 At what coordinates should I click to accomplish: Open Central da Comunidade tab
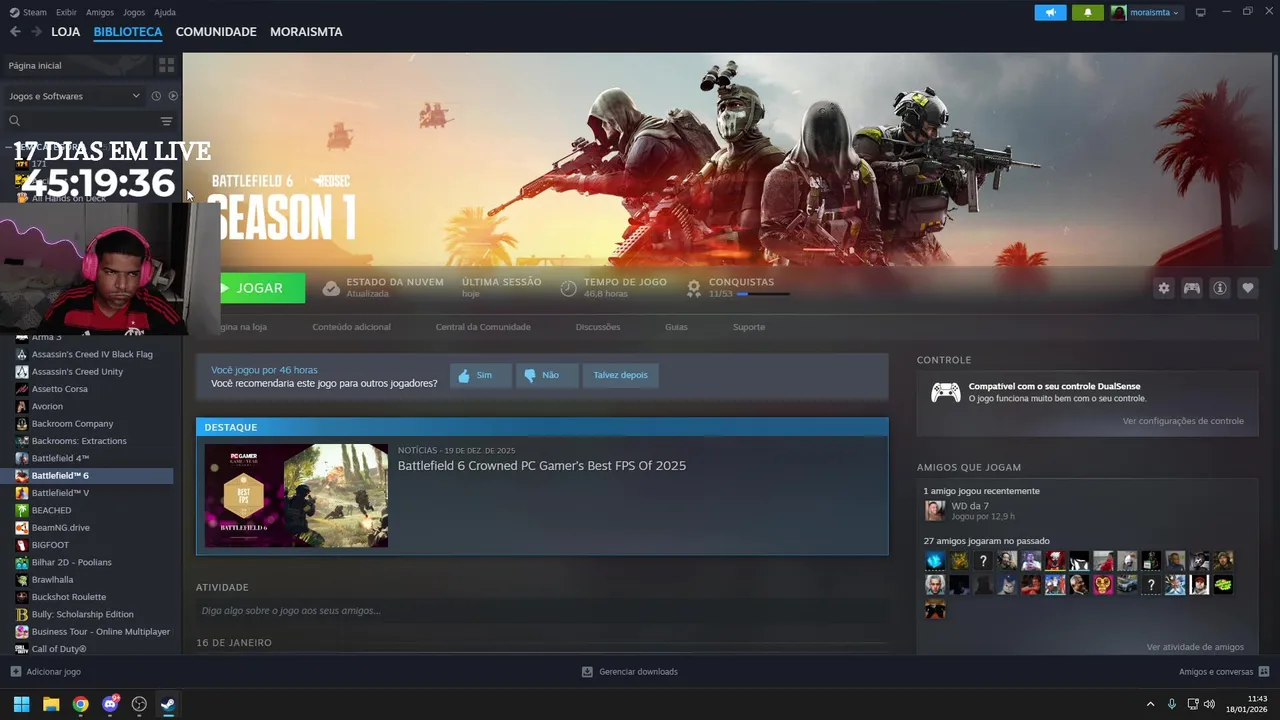tap(483, 327)
